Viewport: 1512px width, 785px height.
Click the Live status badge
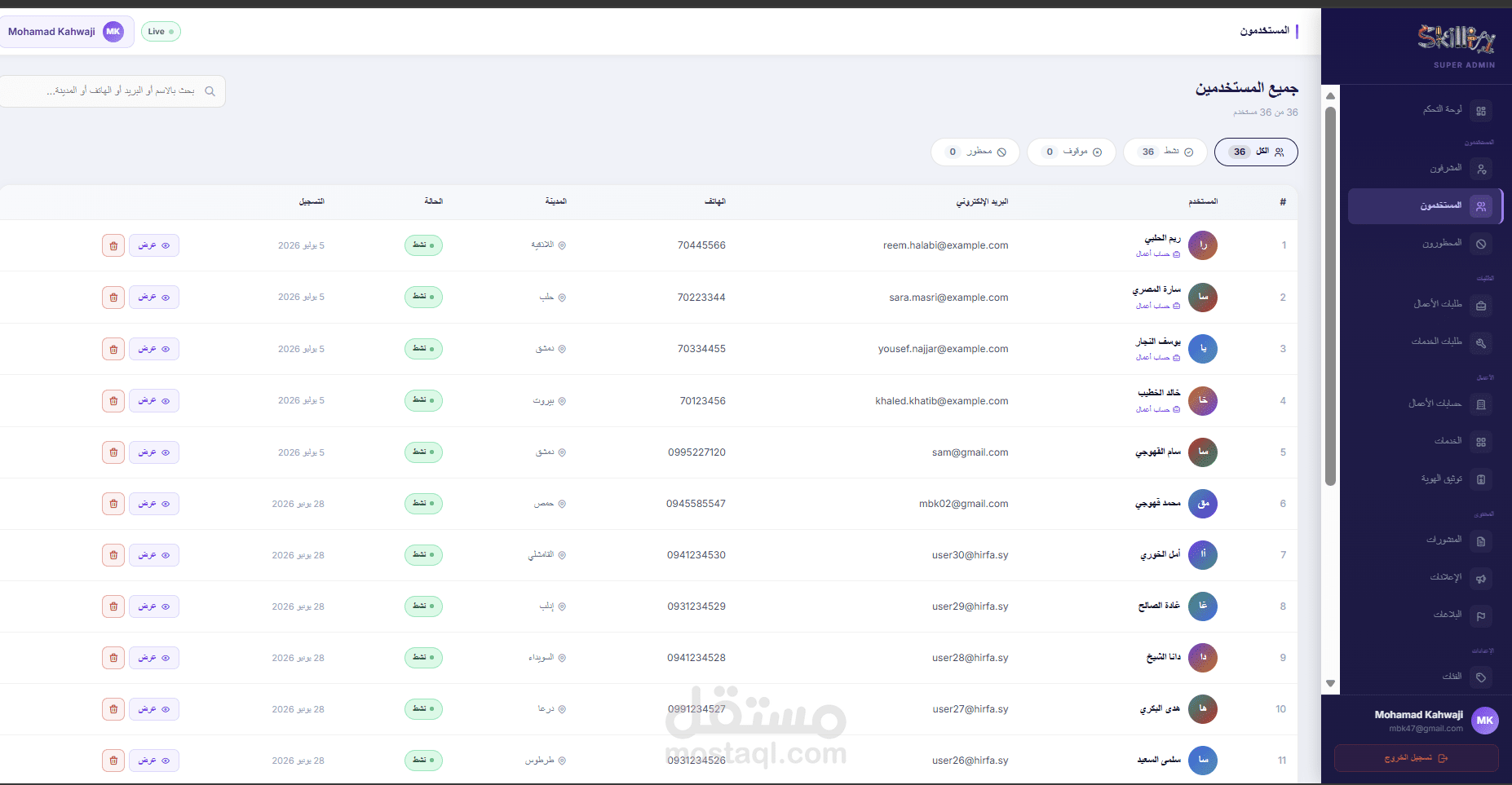click(161, 32)
